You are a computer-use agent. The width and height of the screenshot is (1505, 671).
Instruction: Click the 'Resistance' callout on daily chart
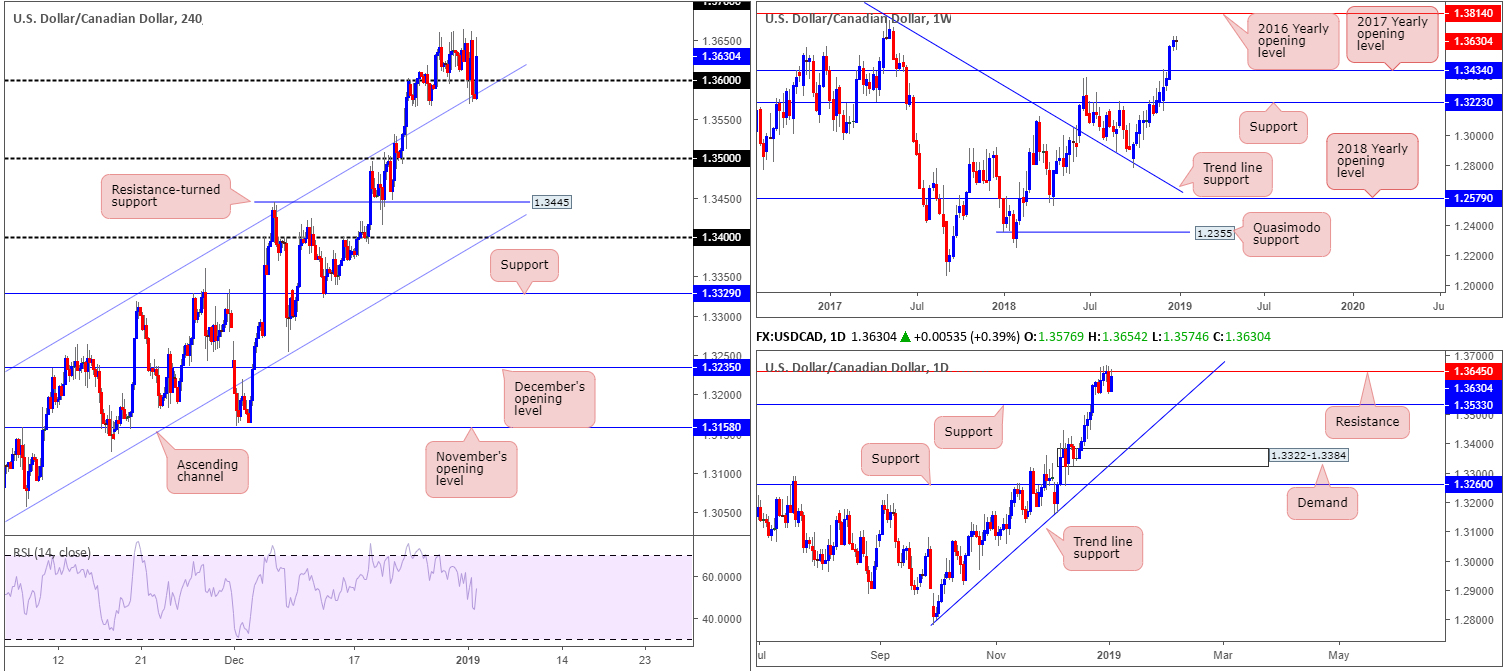[x=1368, y=421]
